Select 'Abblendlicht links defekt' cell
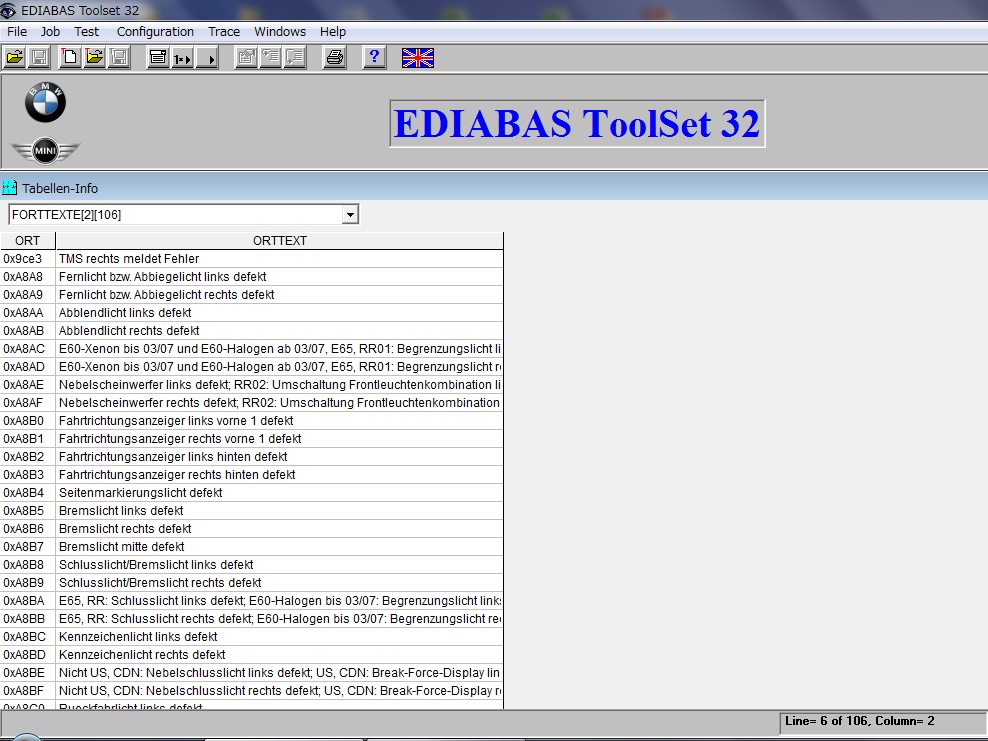Image resolution: width=988 pixels, height=741 pixels. click(x=280, y=313)
